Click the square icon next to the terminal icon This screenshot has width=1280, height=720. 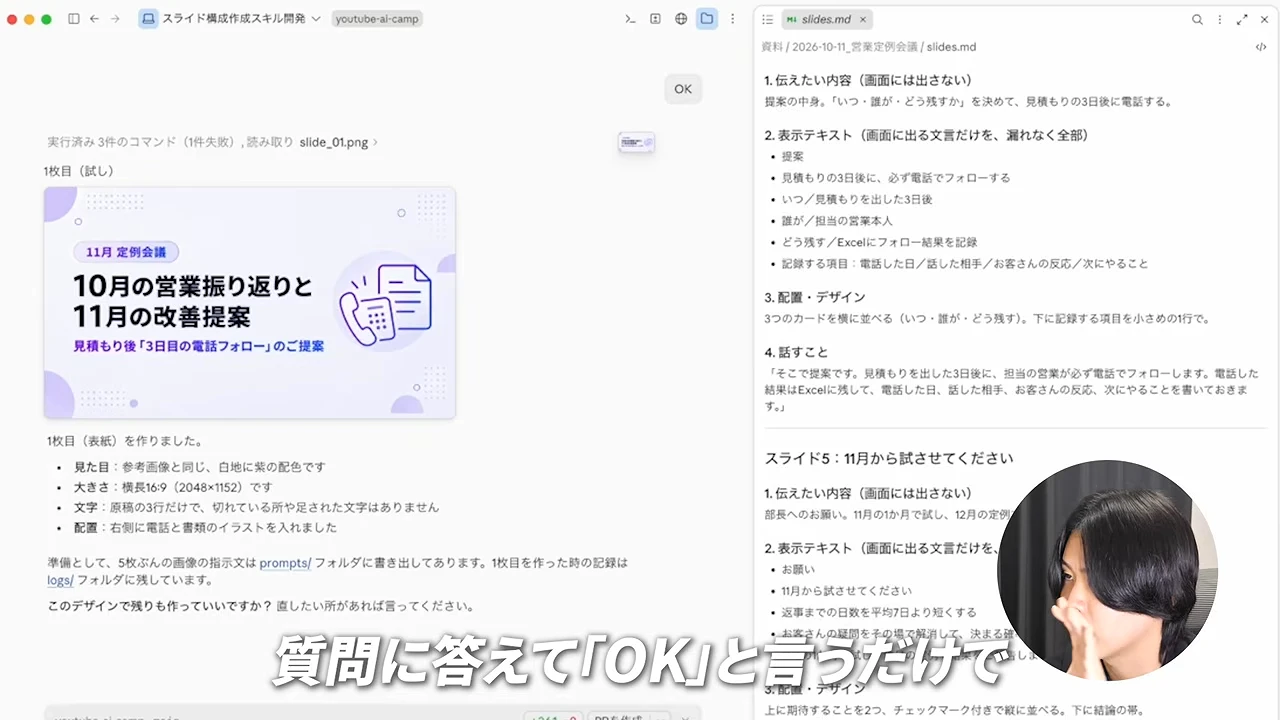[656, 19]
